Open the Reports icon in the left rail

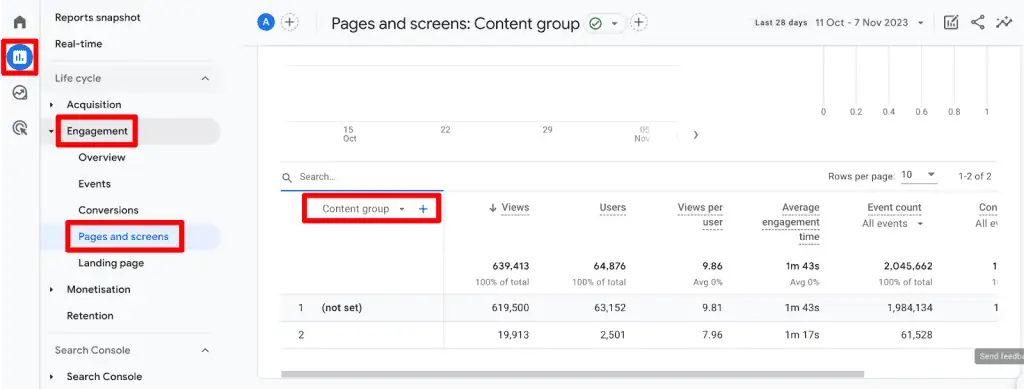(x=20, y=57)
